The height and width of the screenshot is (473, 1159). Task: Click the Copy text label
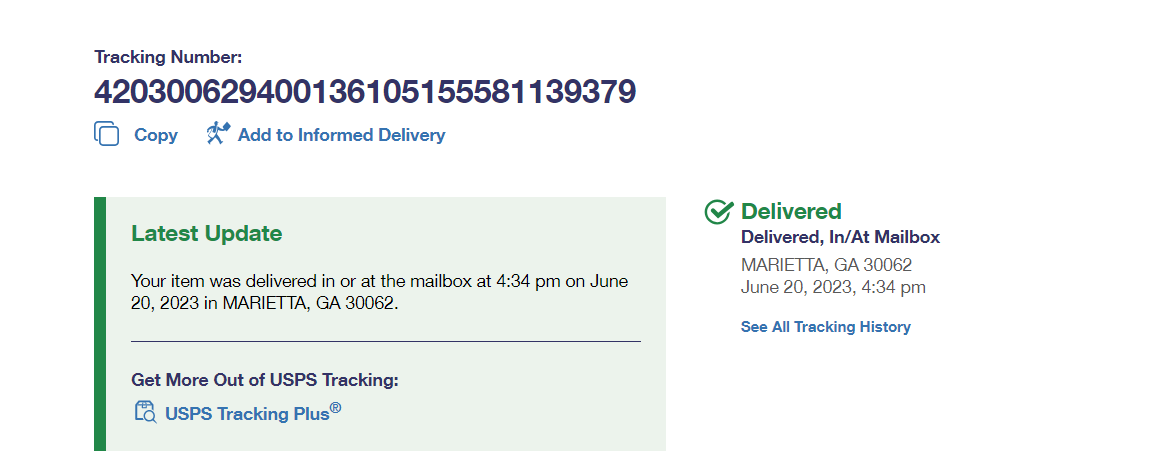point(156,135)
